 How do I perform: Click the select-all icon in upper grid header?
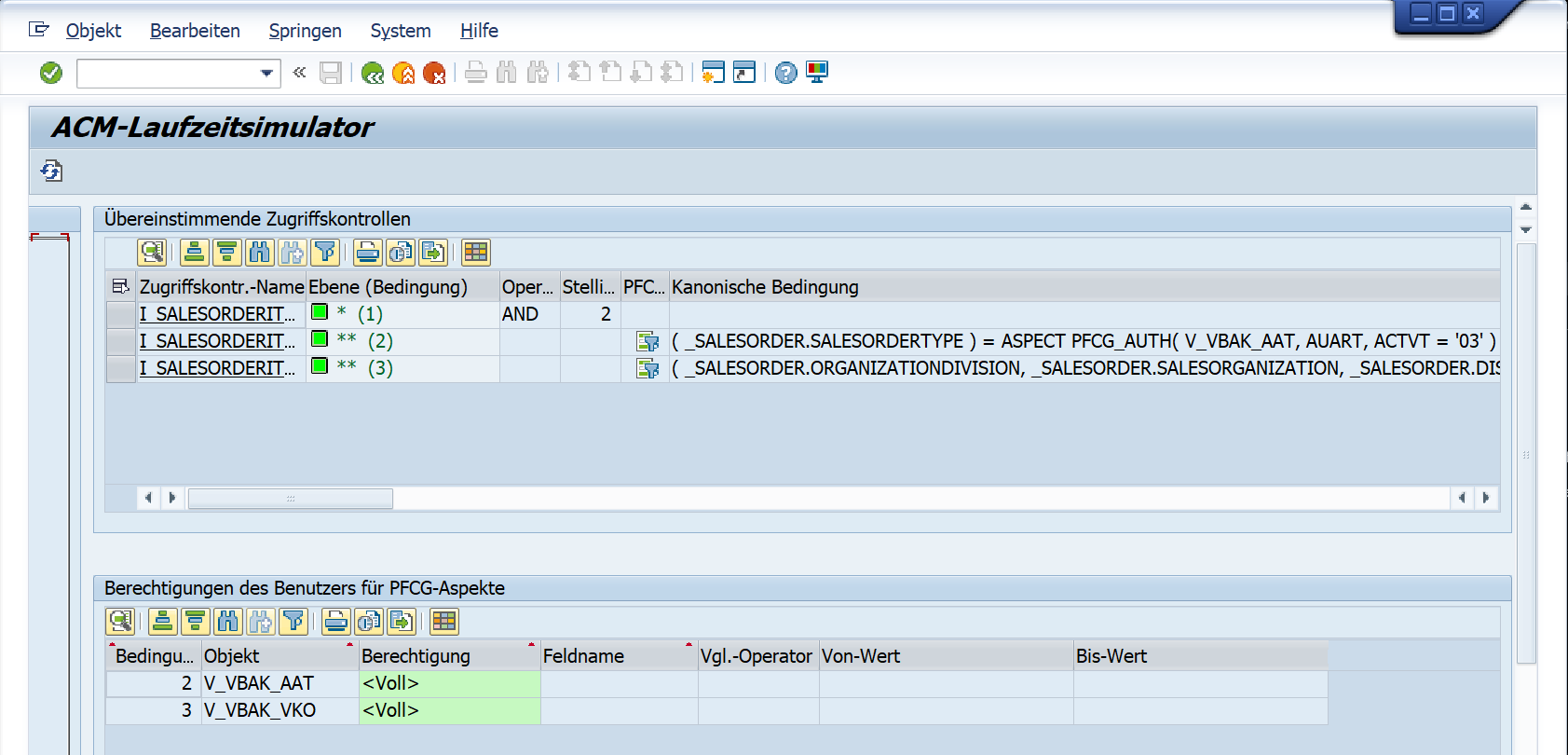click(120, 286)
